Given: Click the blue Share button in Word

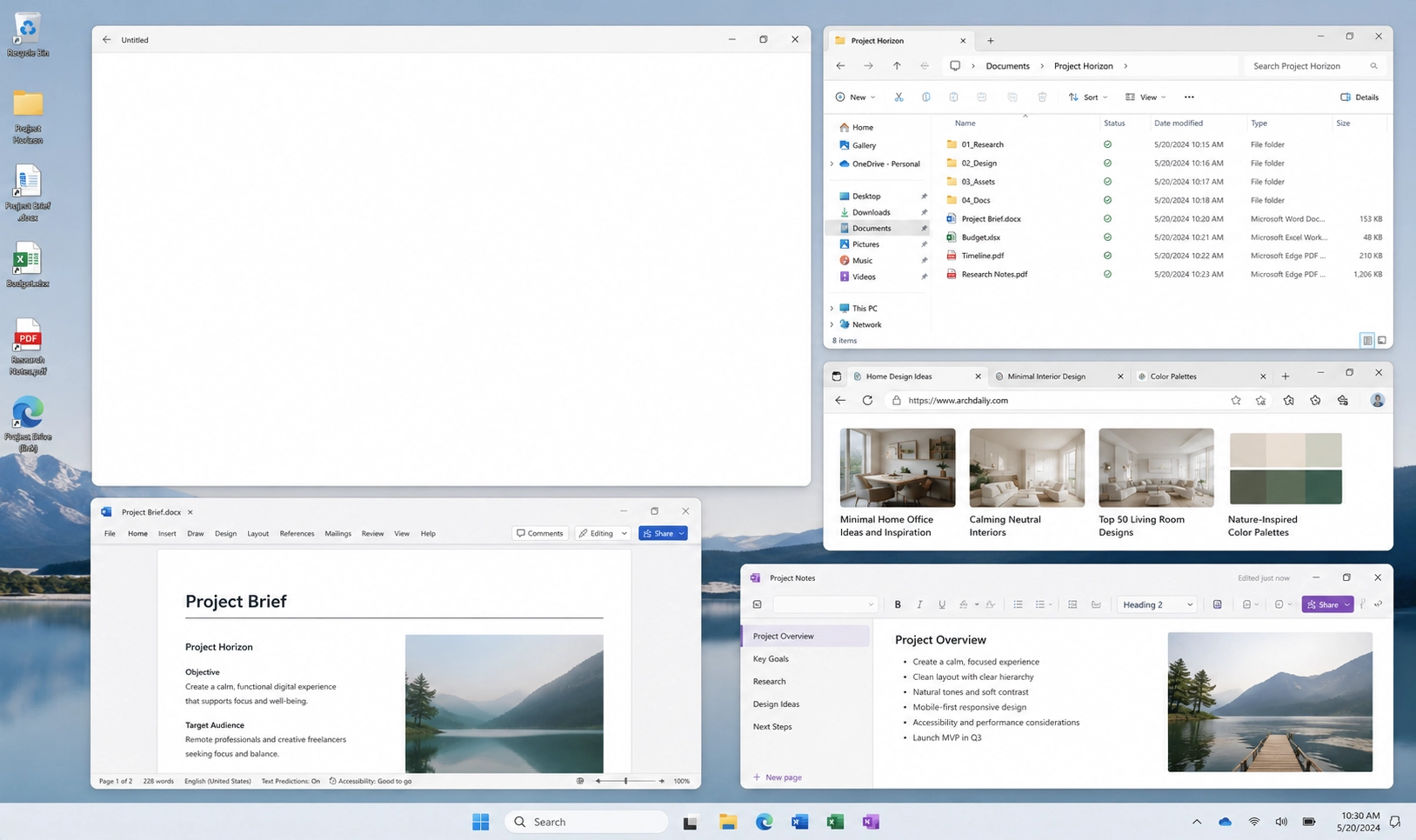Looking at the screenshot, I should pos(663,533).
